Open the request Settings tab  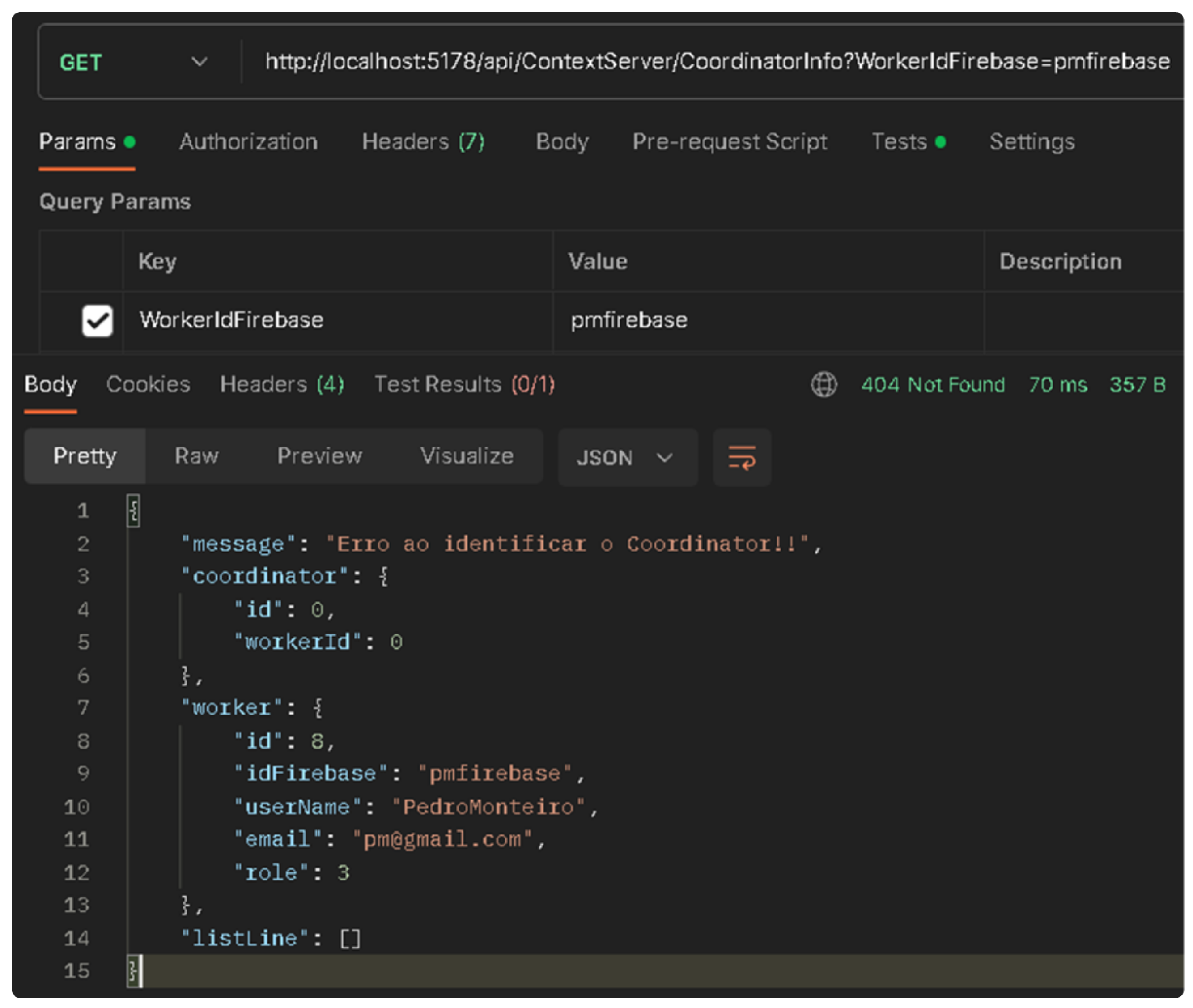pyautogui.click(x=1032, y=142)
